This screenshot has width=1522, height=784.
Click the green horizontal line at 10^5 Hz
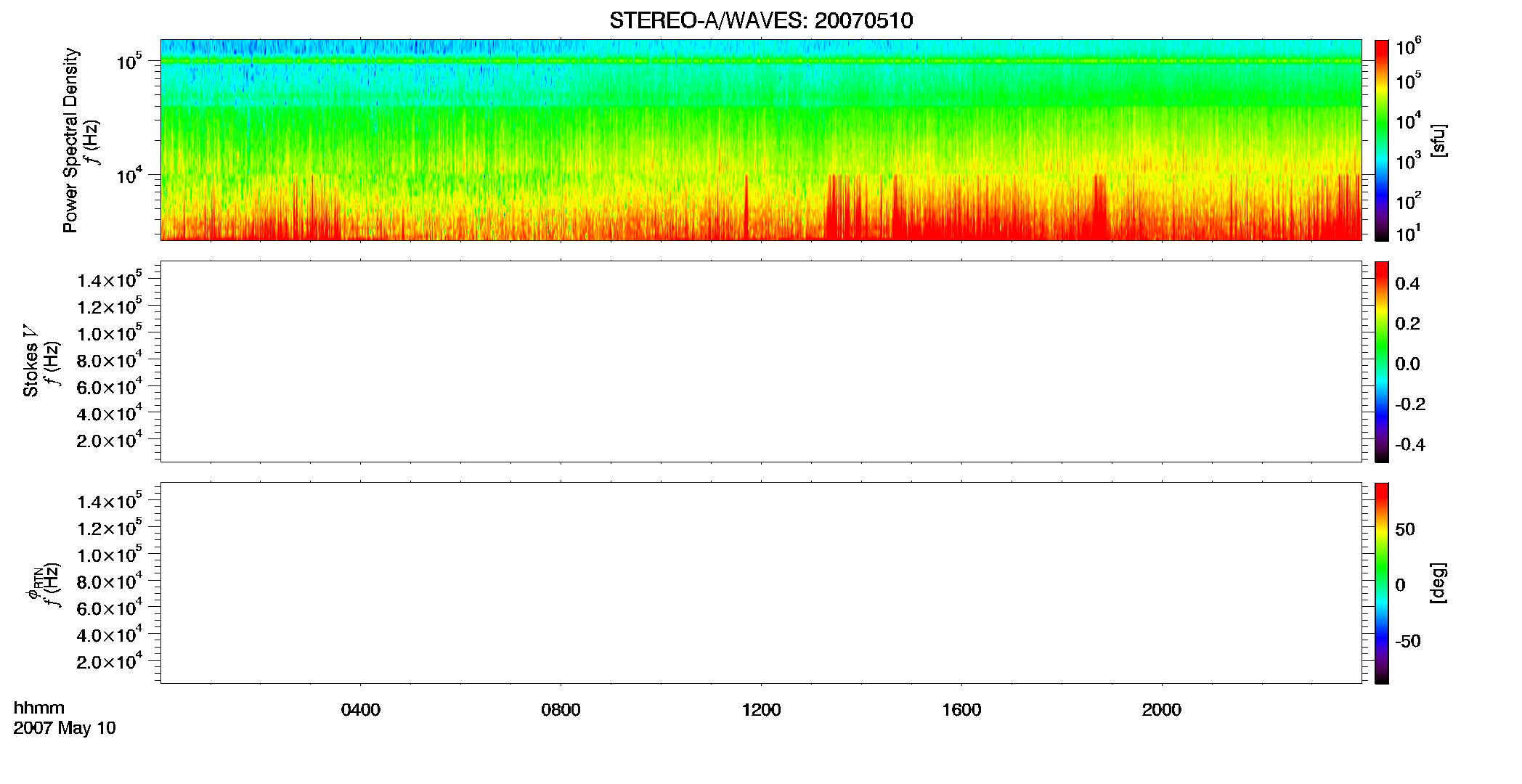click(x=761, y=61)
